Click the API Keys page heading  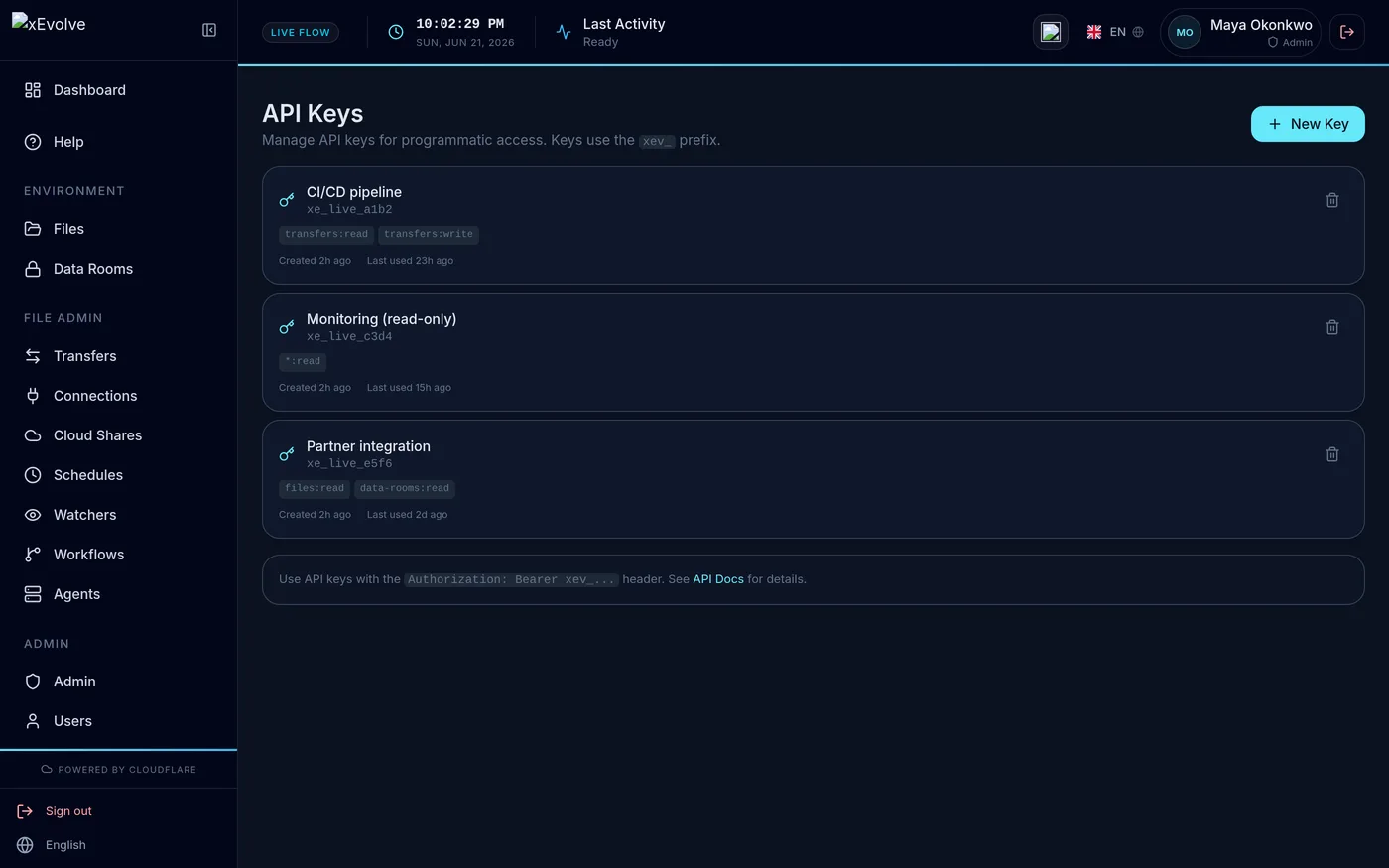(313, 114)
